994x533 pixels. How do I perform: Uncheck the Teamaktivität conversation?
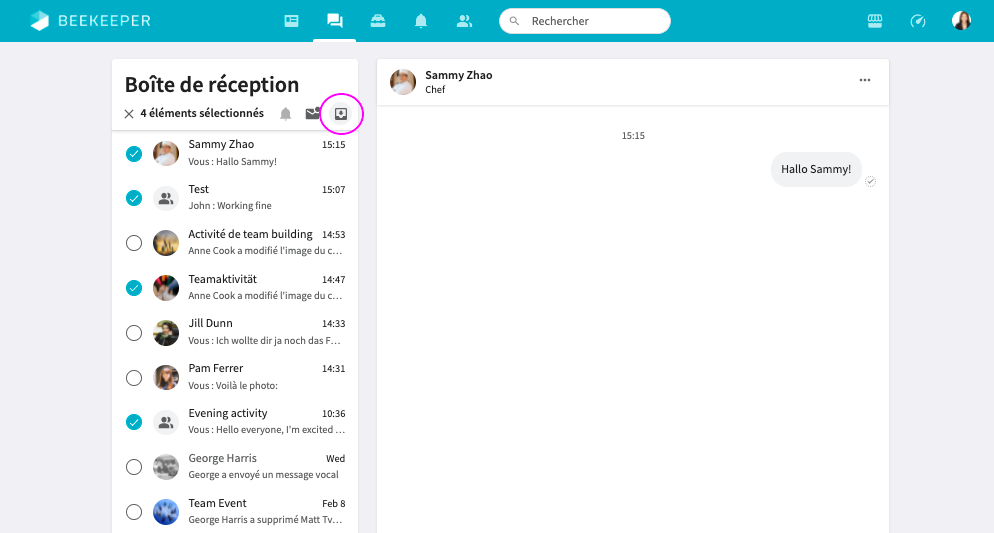pyautogui.click(x=134, y=288)
